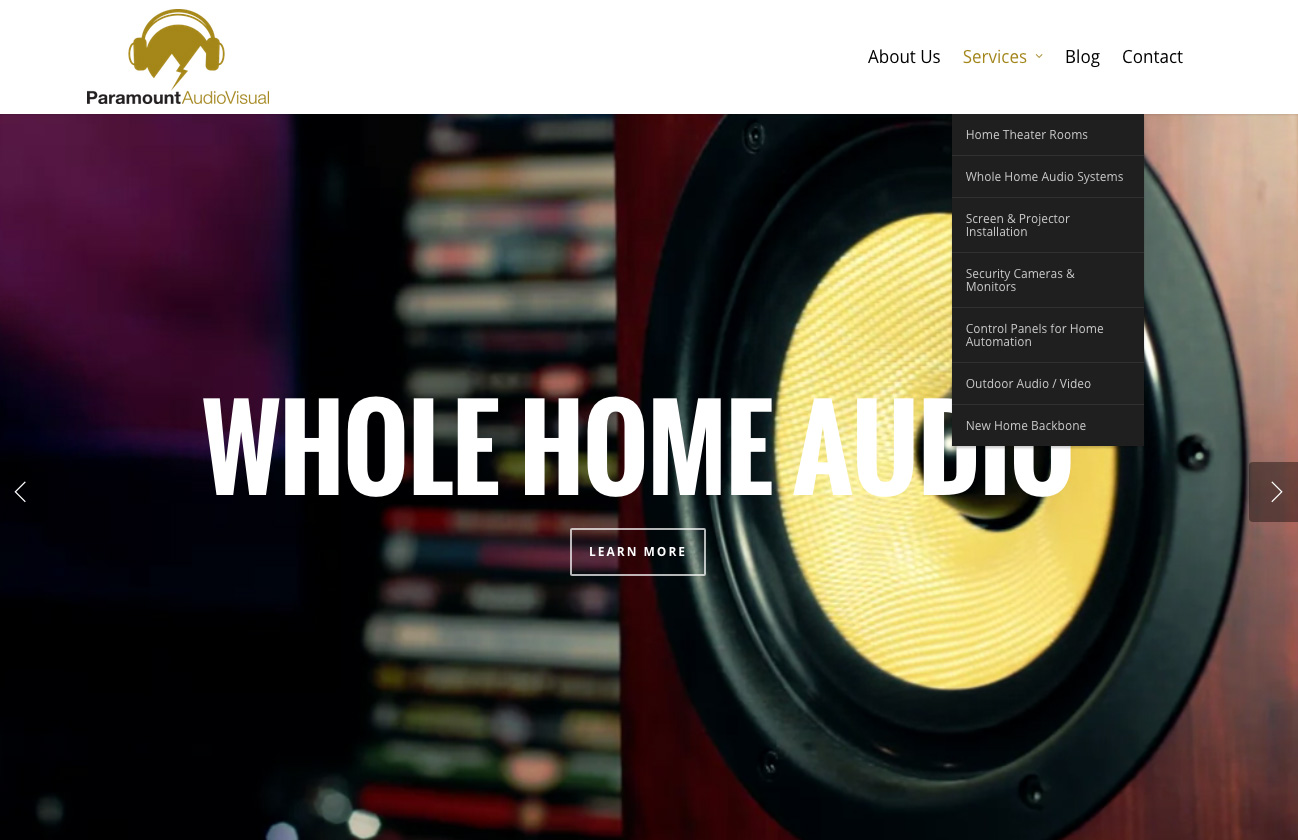Choose Security Cameras & Monitors
Viewport: 1298px width, 840px height.
[x=1048, y=280]
